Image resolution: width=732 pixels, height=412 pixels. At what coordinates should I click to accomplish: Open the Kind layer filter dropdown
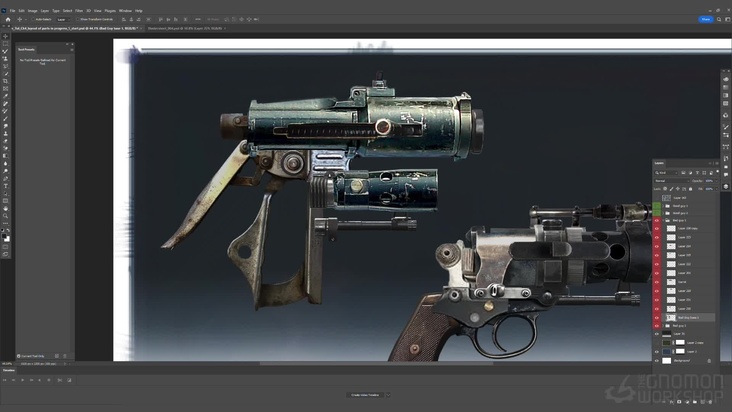[x=666, y=173]
